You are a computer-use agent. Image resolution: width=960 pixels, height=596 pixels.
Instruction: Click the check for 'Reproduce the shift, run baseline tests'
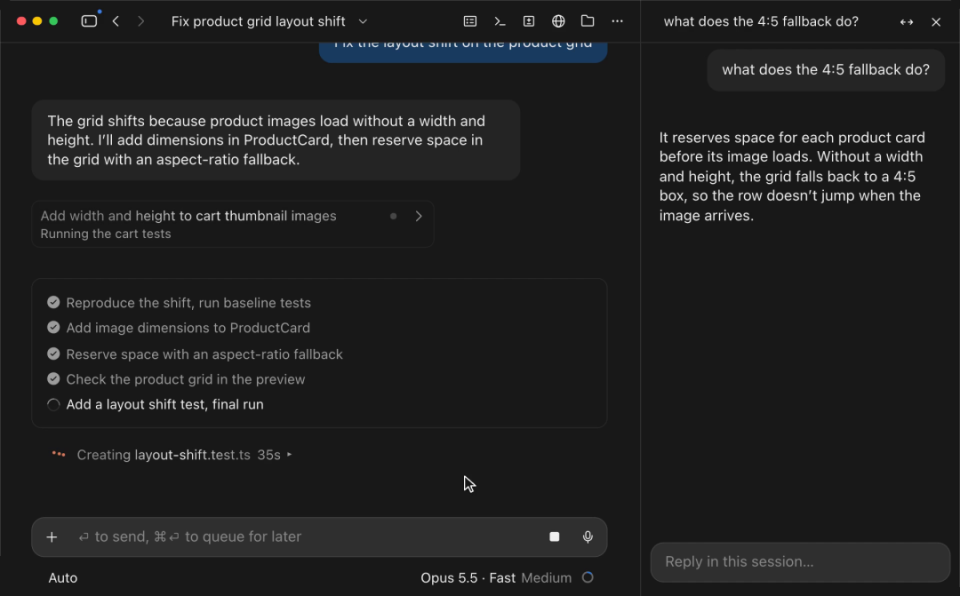54,303
